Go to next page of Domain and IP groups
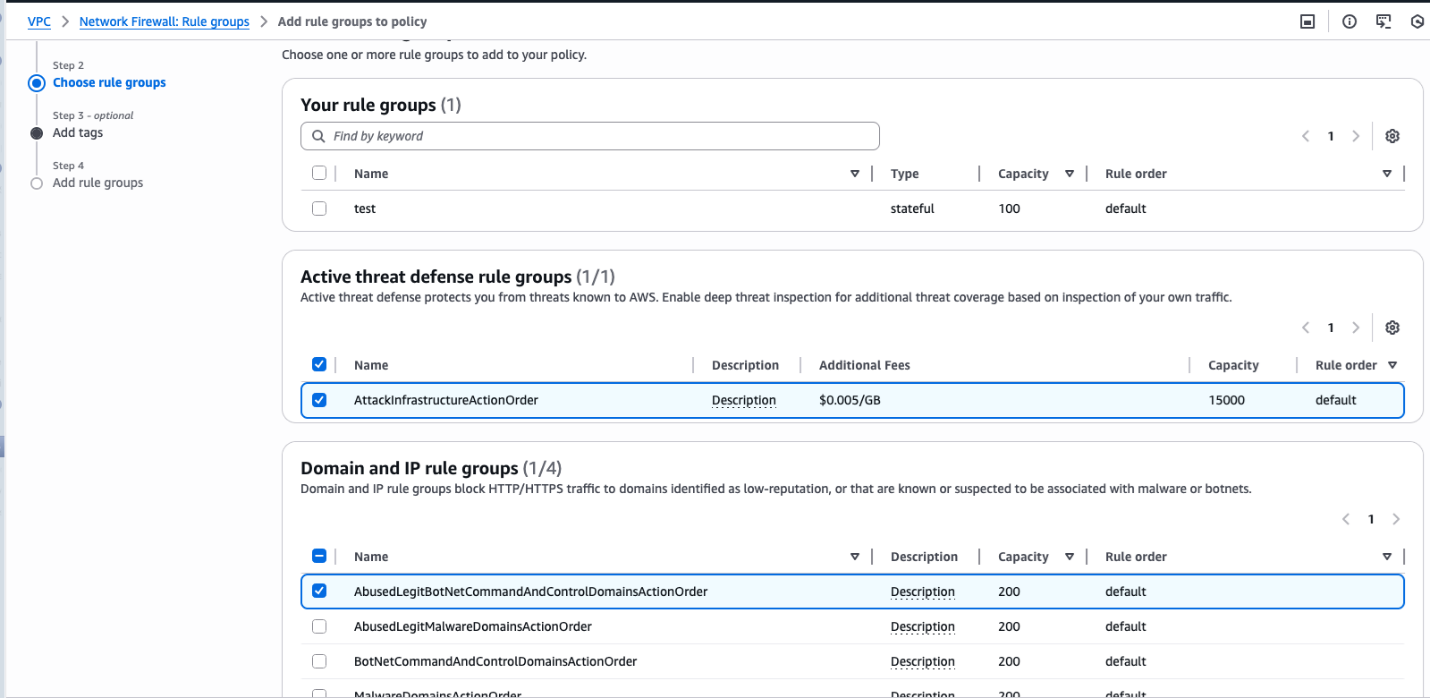1430x698 pixels. [1396, 519]
